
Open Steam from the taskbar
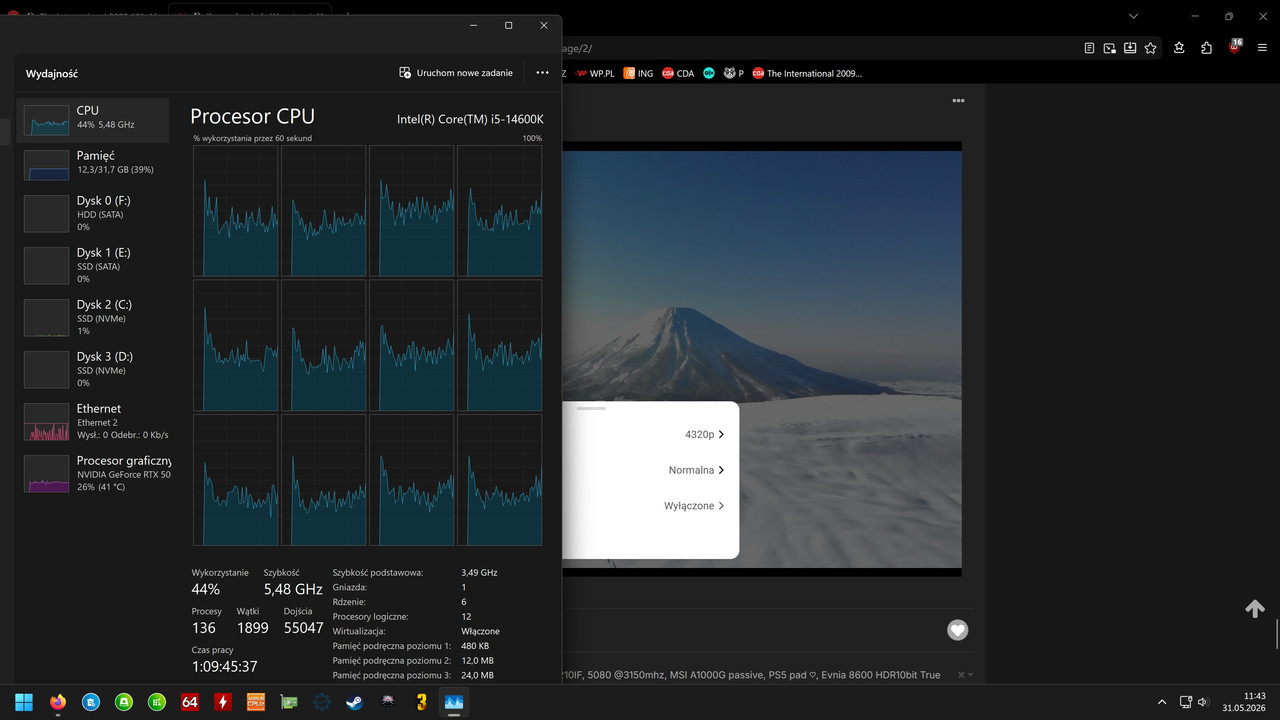coord(355,702)
